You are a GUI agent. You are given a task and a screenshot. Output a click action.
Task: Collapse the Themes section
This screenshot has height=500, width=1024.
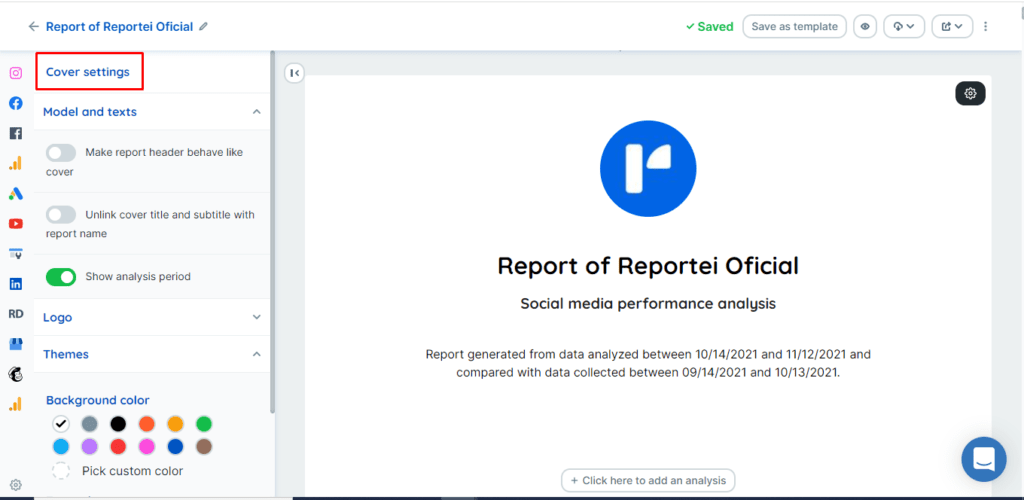[257, 354]
